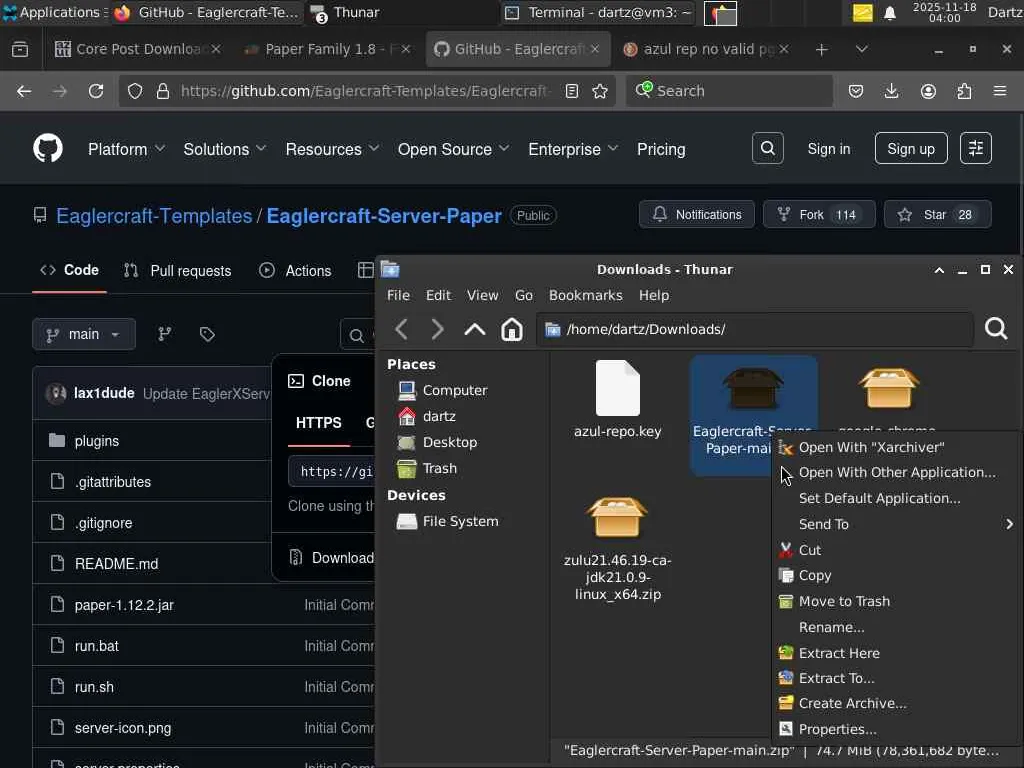Choose Extract Here from context menu
The image size is (1024, 768).
896,653
